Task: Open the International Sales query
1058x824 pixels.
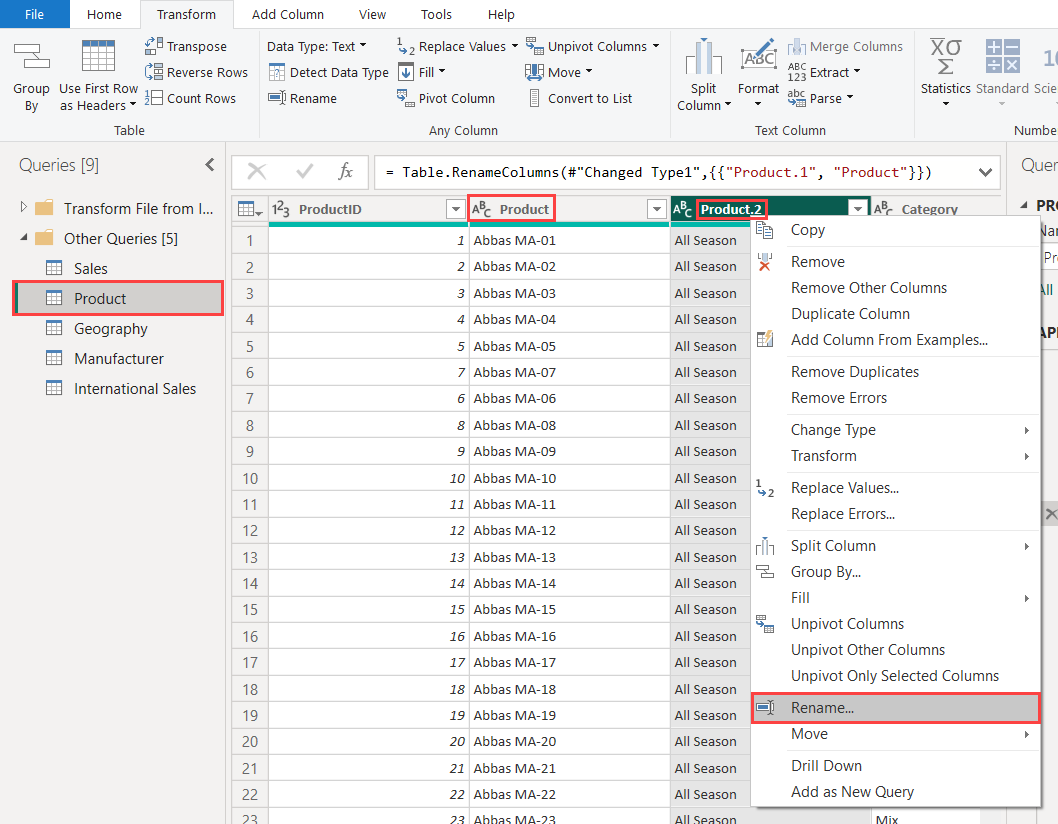Action: (x=135, y=389)
